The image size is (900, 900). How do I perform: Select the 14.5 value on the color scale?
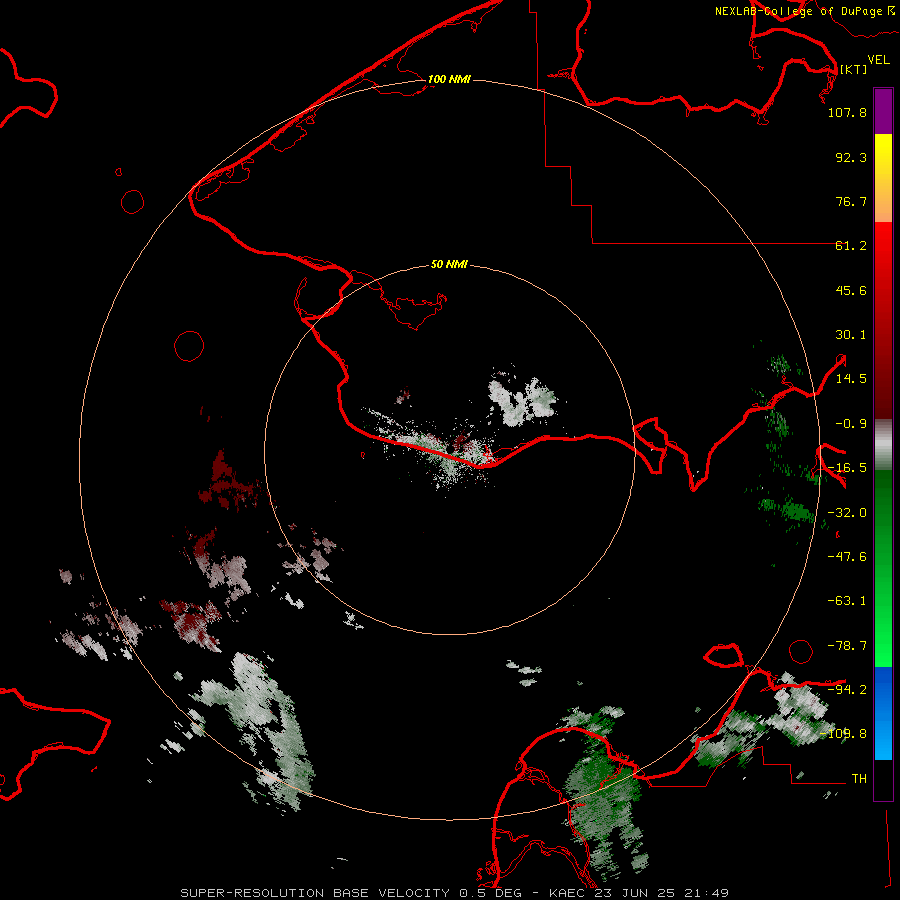[x=851, y=379]
